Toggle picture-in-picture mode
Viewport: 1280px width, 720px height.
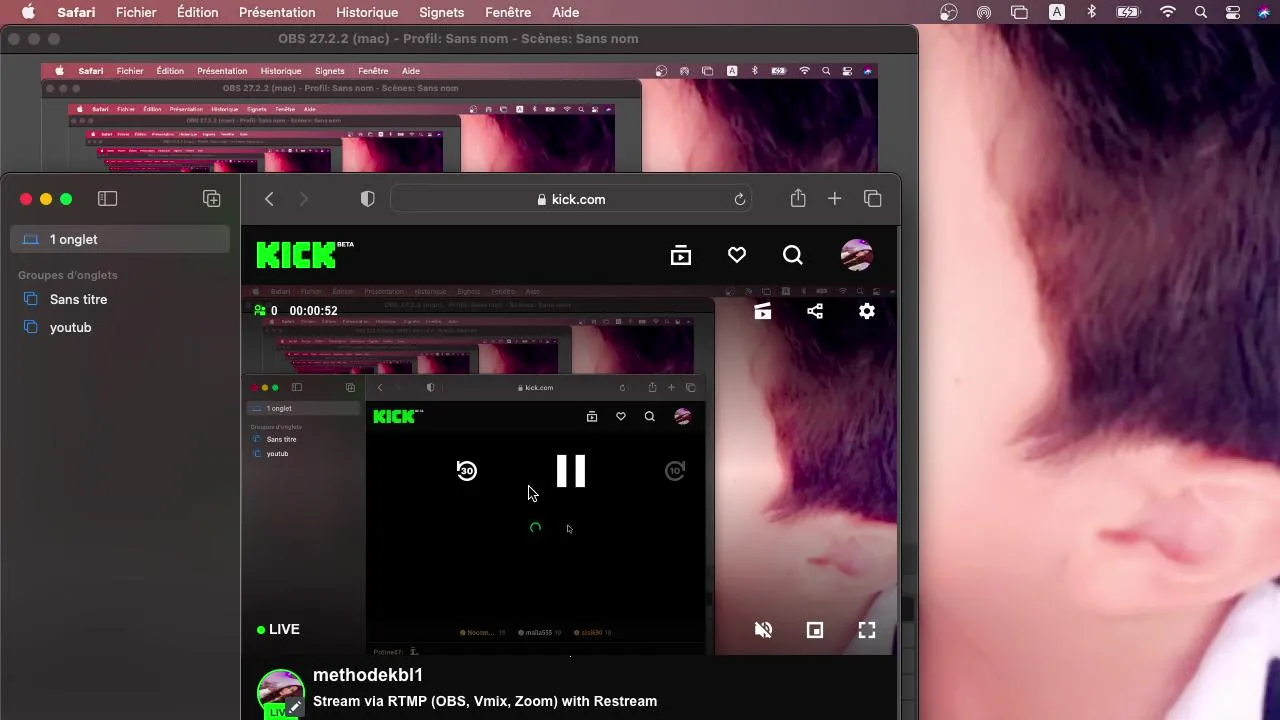[815, 629]
